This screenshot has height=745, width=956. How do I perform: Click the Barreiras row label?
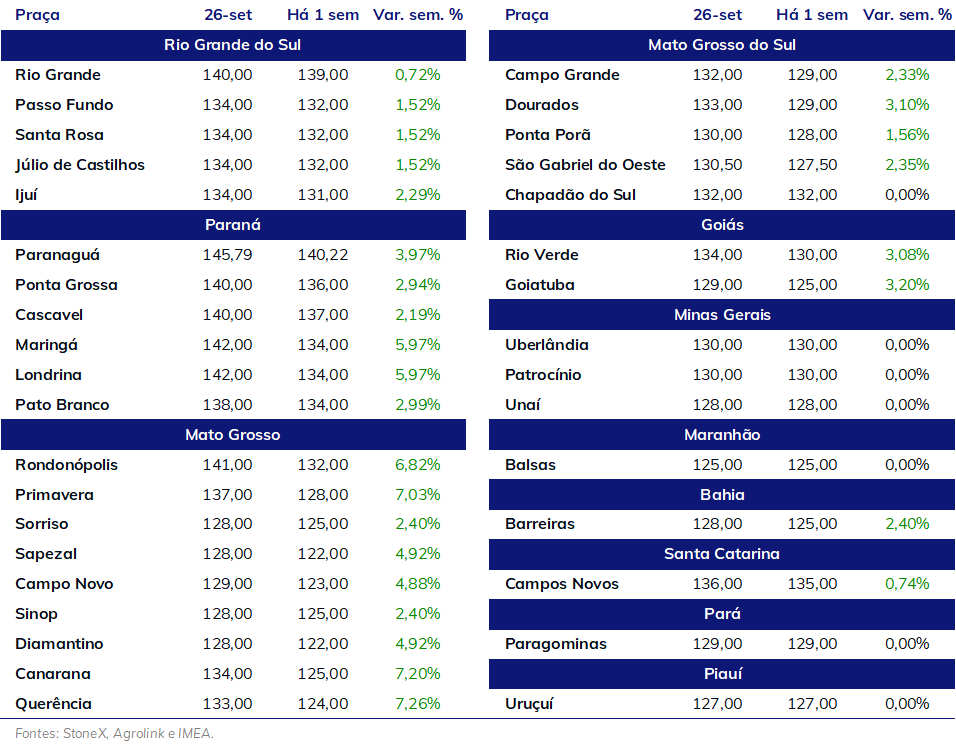pos(540,524)
